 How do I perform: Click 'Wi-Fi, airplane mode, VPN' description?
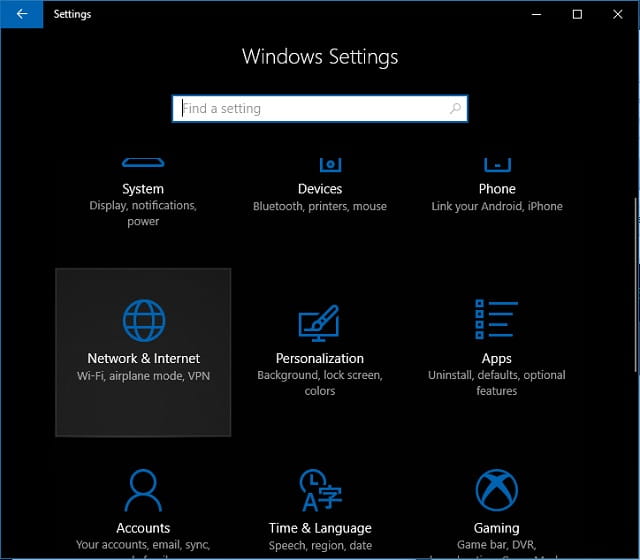(143, 376)
